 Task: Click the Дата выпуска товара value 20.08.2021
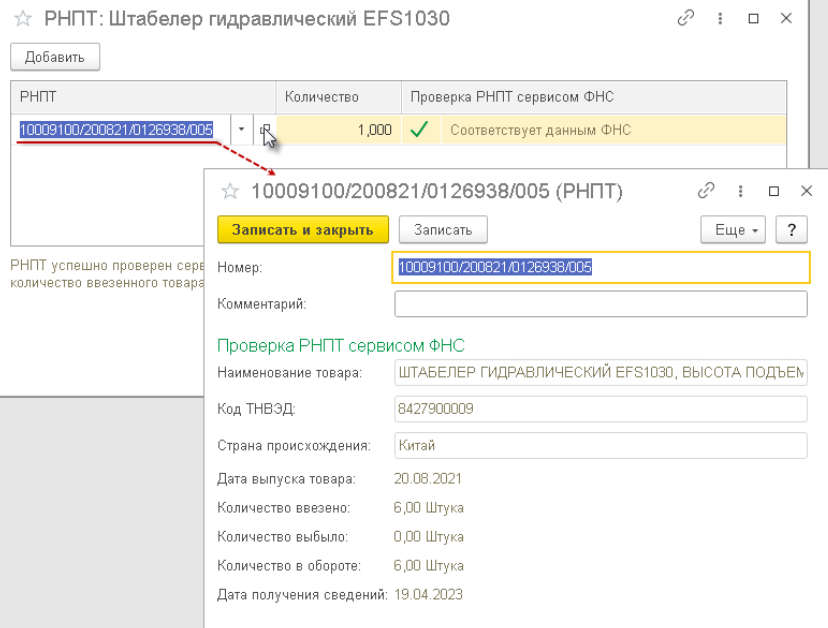pos(428,479)
